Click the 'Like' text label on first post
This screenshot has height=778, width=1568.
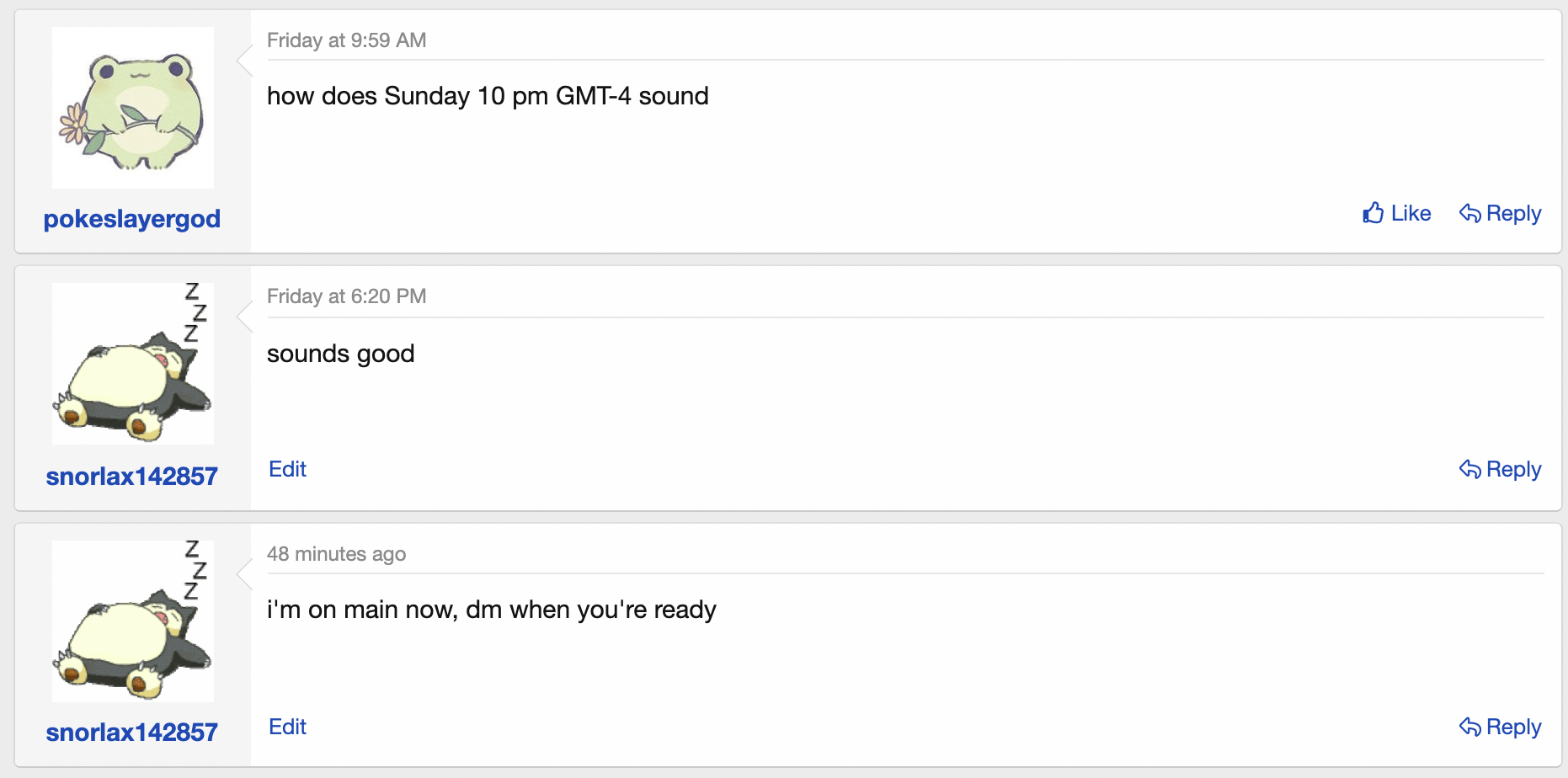1411,214
